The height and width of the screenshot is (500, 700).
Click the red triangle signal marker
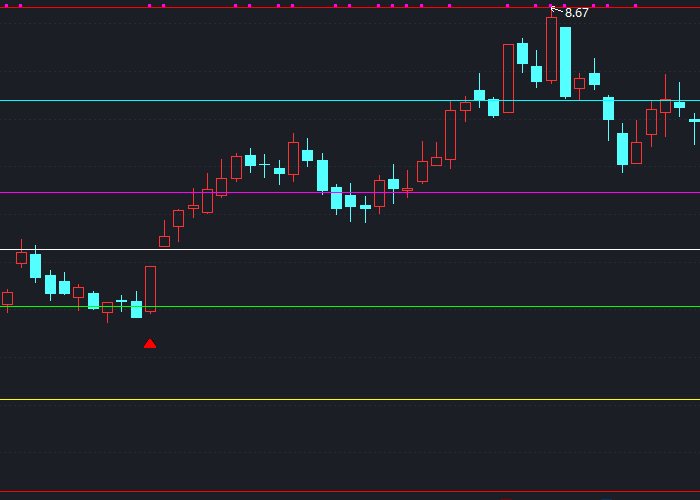[x=150, y=343]
